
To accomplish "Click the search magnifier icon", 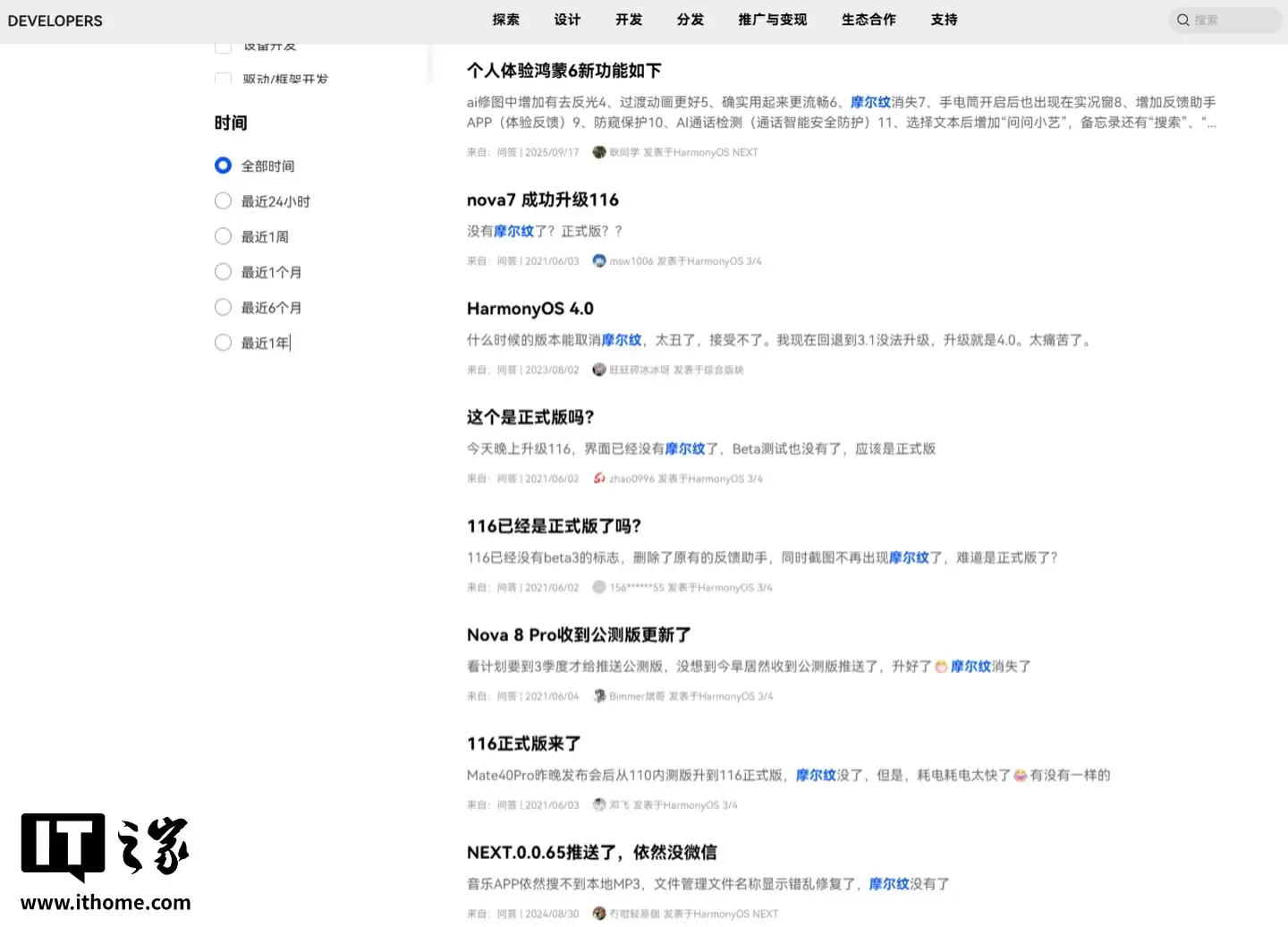I will [x=1183, y=20].
